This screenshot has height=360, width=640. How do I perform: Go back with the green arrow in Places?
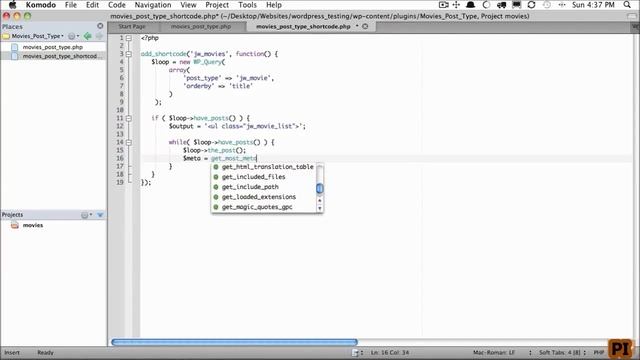click(87, 36)
